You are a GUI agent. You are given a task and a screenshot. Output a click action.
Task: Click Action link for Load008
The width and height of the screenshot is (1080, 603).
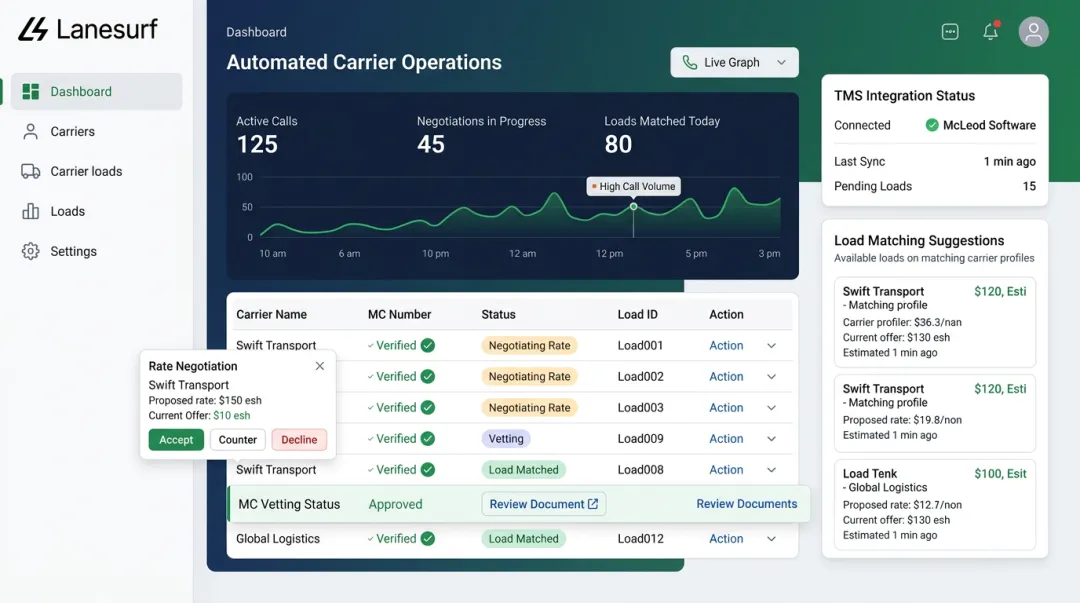tap(726, 470)
